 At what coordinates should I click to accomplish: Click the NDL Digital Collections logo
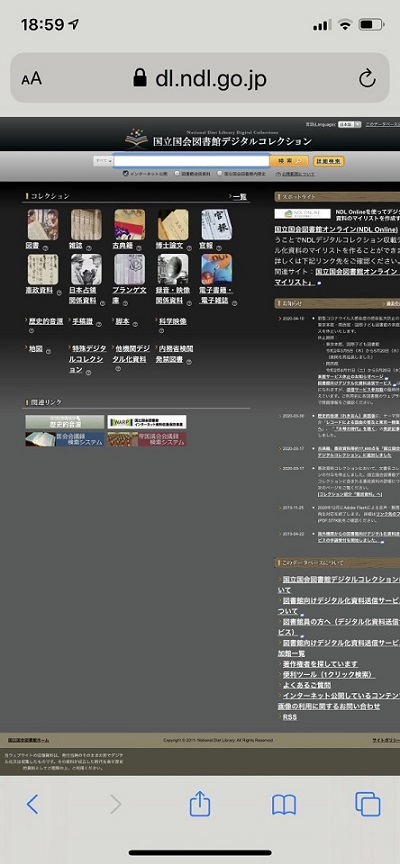[x=218, y=139]
